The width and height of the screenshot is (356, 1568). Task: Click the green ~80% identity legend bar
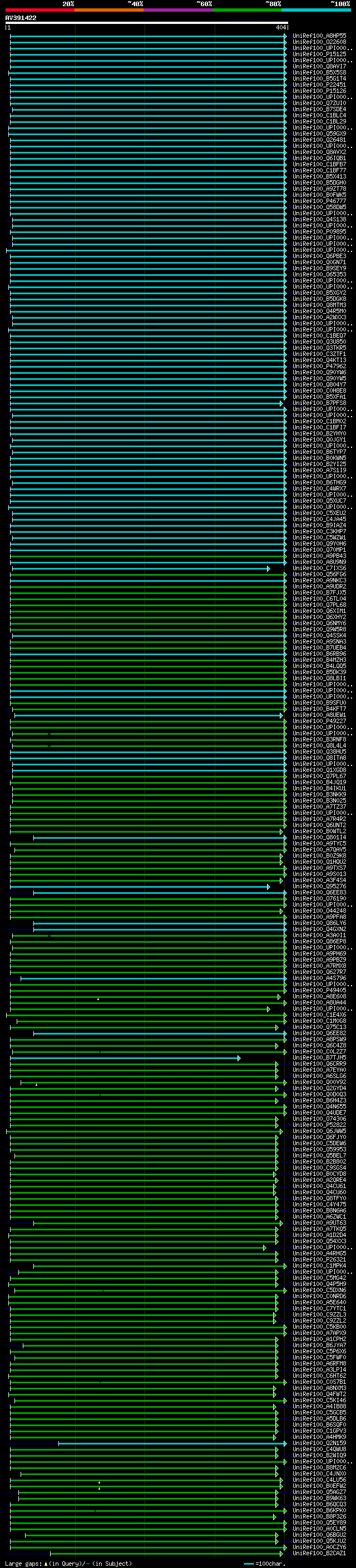tap(247, 10)
